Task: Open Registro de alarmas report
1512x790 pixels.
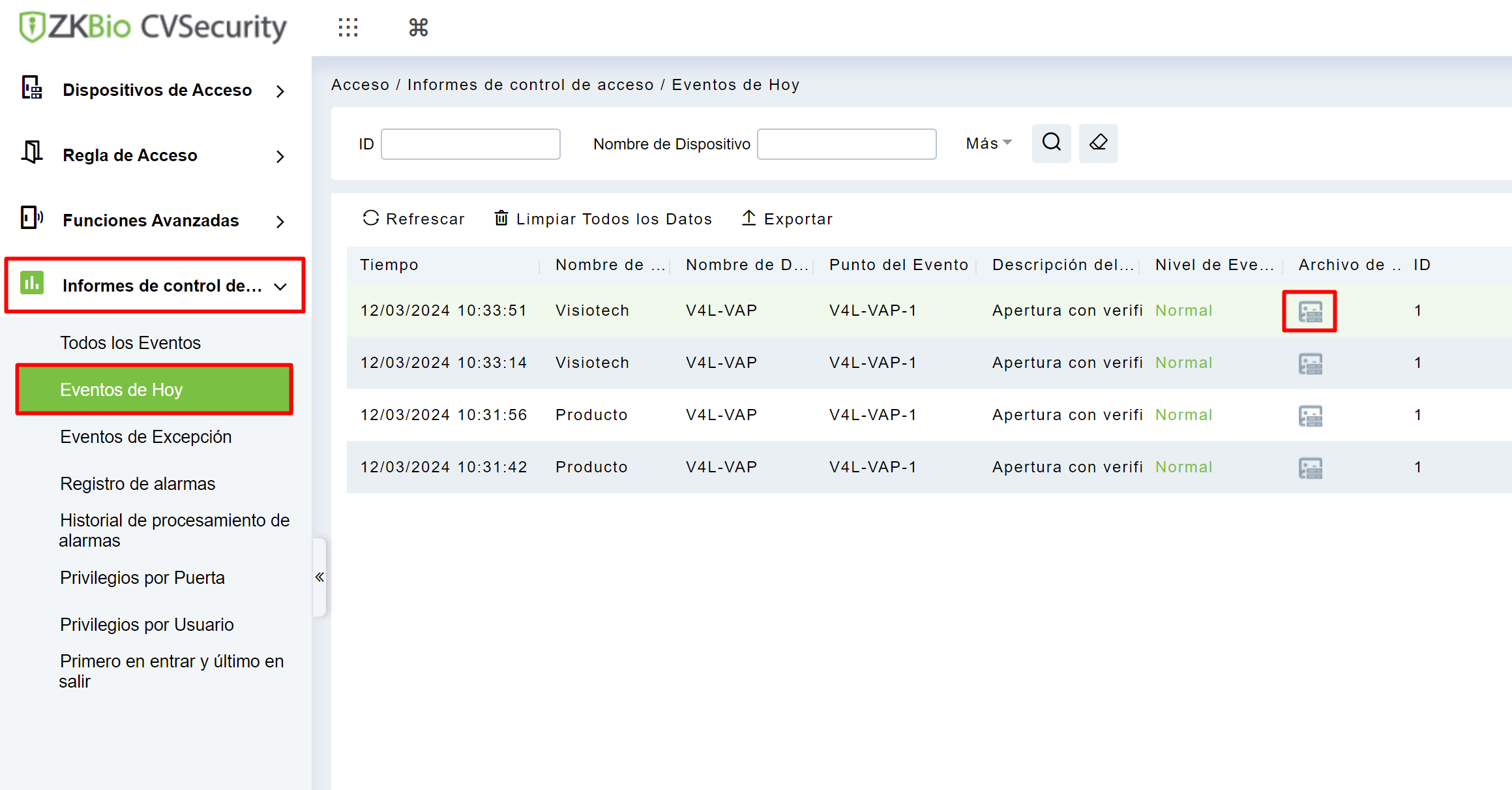Action: point(138,484)
